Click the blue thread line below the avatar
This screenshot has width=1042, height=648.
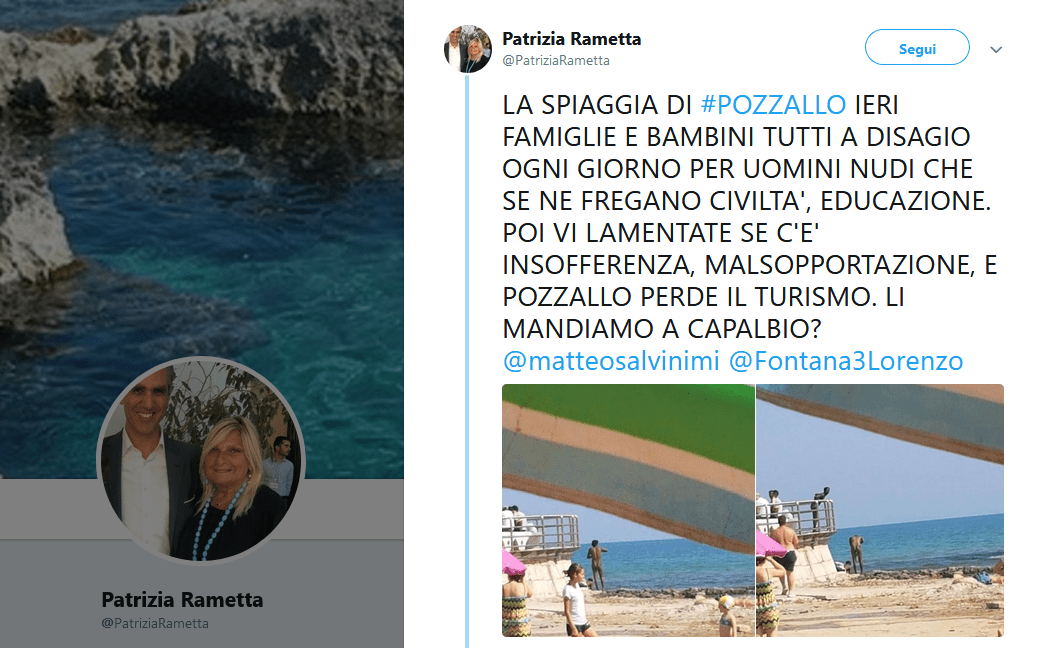(x=467, y=359)
